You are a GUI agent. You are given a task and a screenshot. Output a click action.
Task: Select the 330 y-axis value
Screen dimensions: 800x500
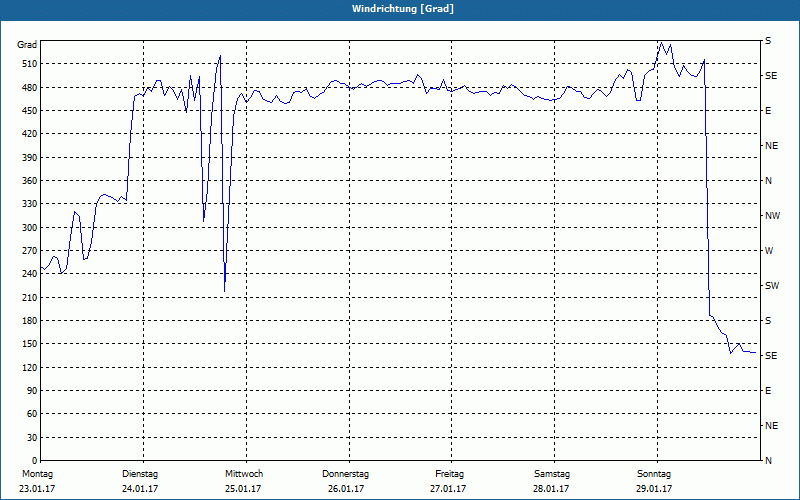point(30,204)
